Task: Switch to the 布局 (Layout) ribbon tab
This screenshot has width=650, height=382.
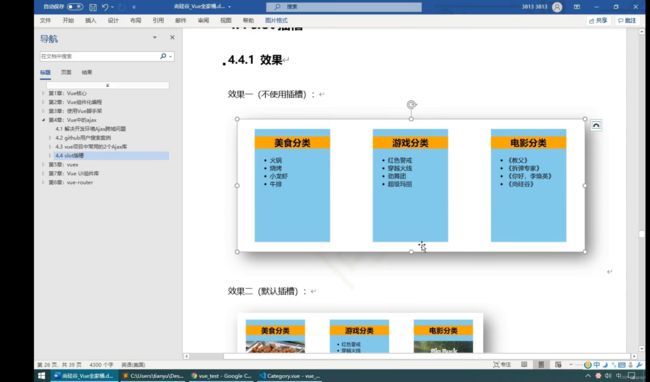Action: [x=136, y=20]
